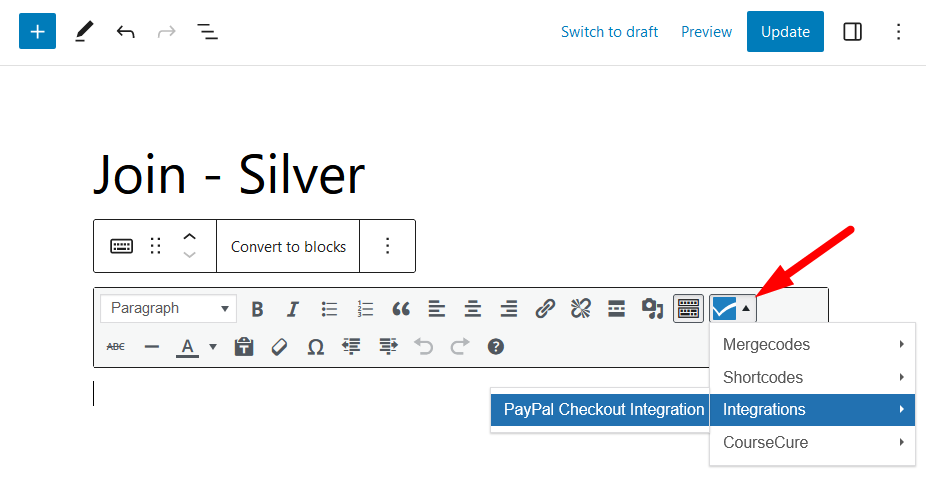Toggle bulleted list
This screenshot has height=504, width=926.
pyautogui.click(x=329, y=308)
